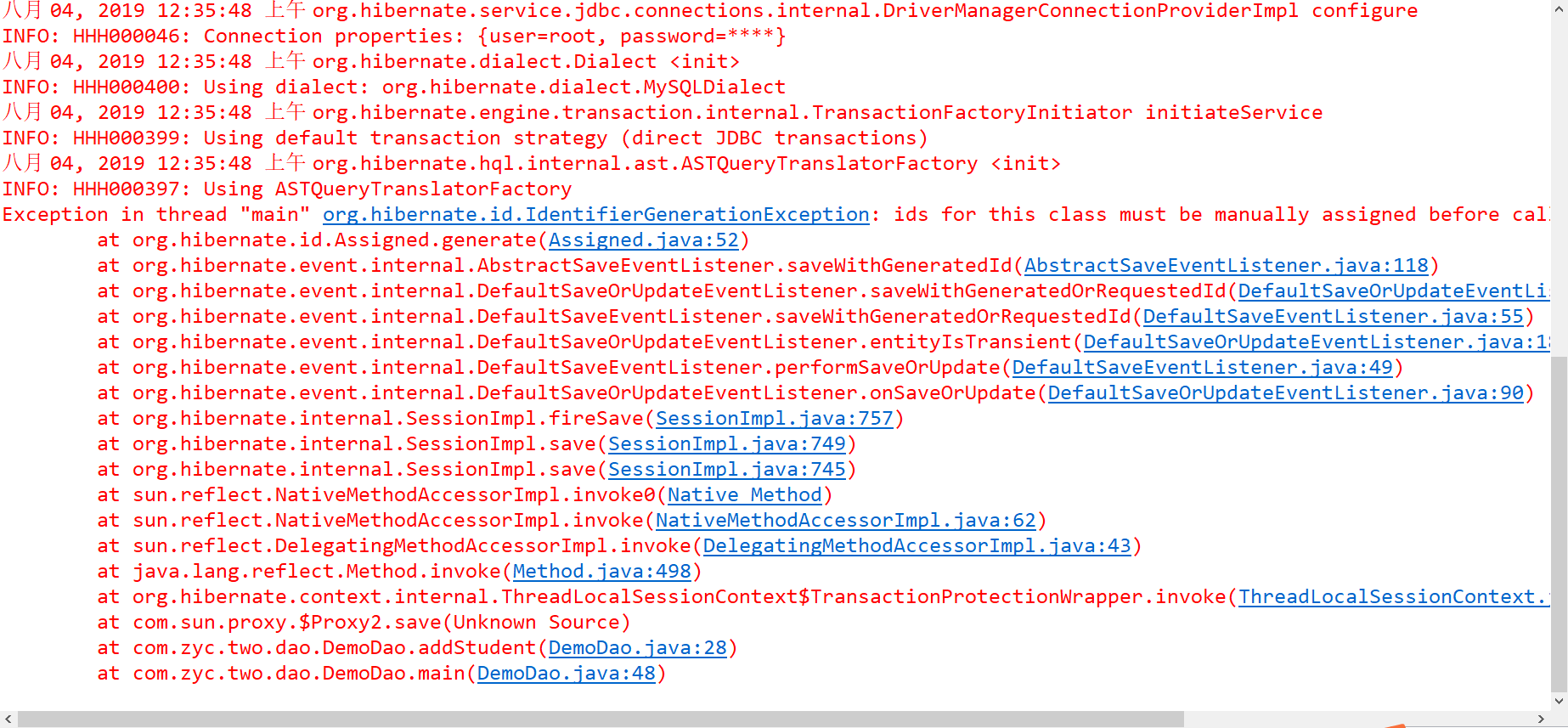The width and height of the screenshot is (1568, 728).
Task: Open AbstractSaveEventListener.java:118 link
Action: (1227, 265)
